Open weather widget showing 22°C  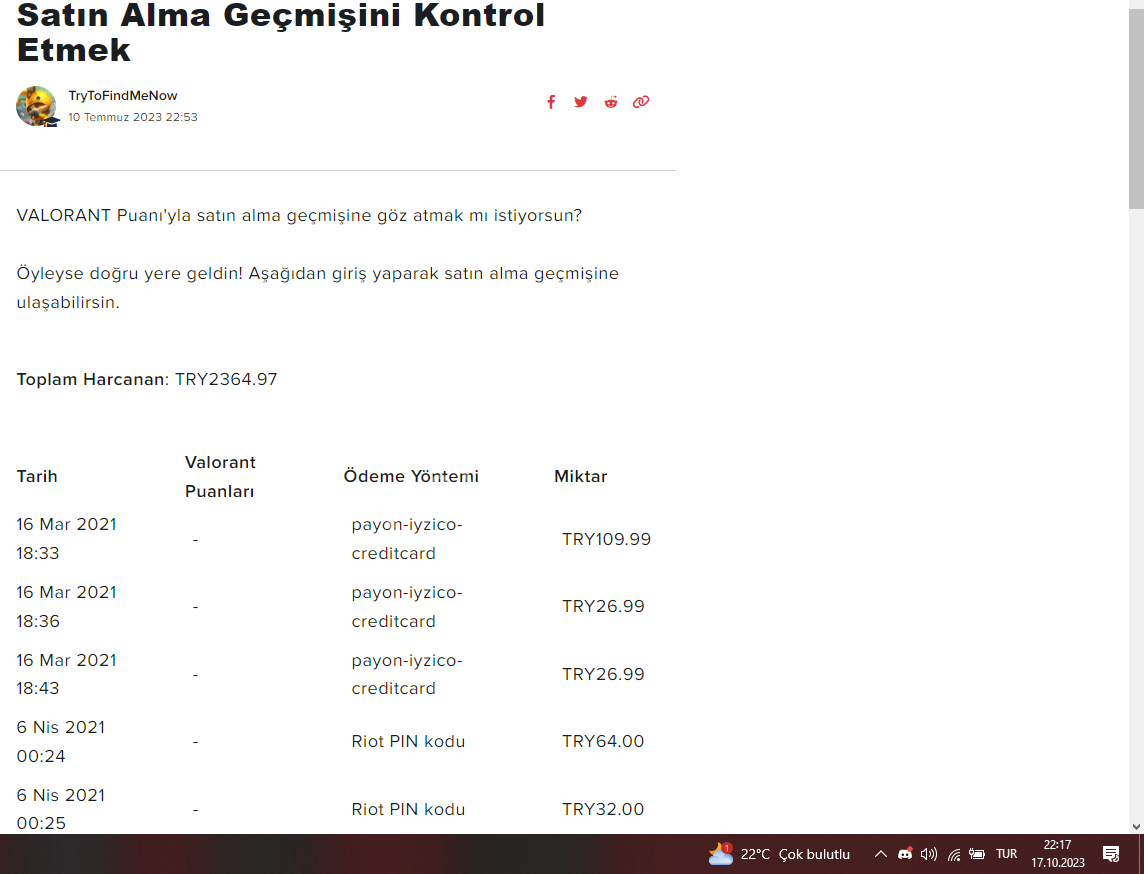(x=779, y=854)
